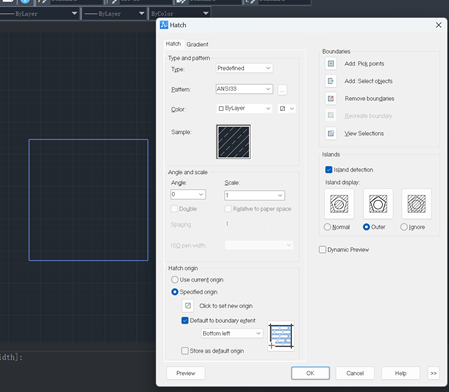Image resolution: width=449 pixels, height=392 pixels.
Task: Click the Preview button
Action: 186,373
